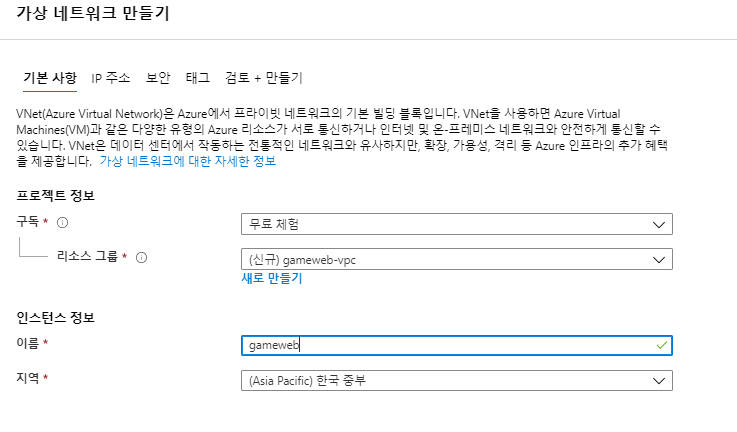
Task: Open the 지역 dropdown showing 한국 중부
Action: point(457,380)
